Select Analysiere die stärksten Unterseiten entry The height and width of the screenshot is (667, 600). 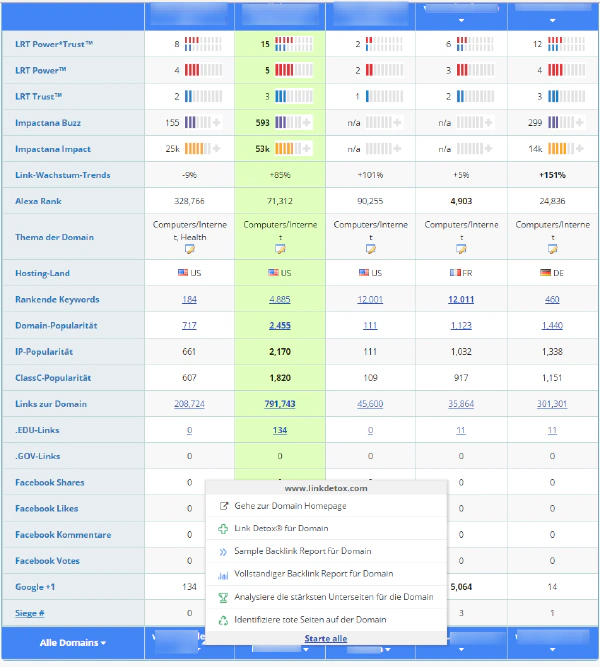(326, 597)
